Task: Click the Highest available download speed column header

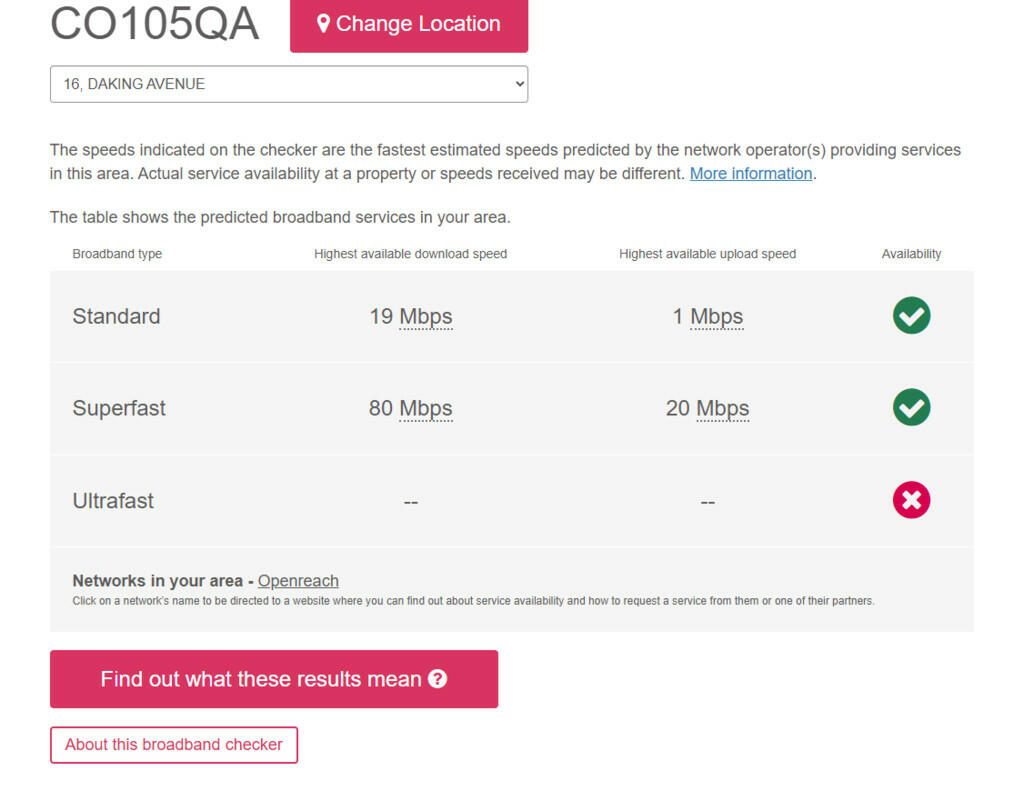Action: pyautogui.click(x=410, y=254)
